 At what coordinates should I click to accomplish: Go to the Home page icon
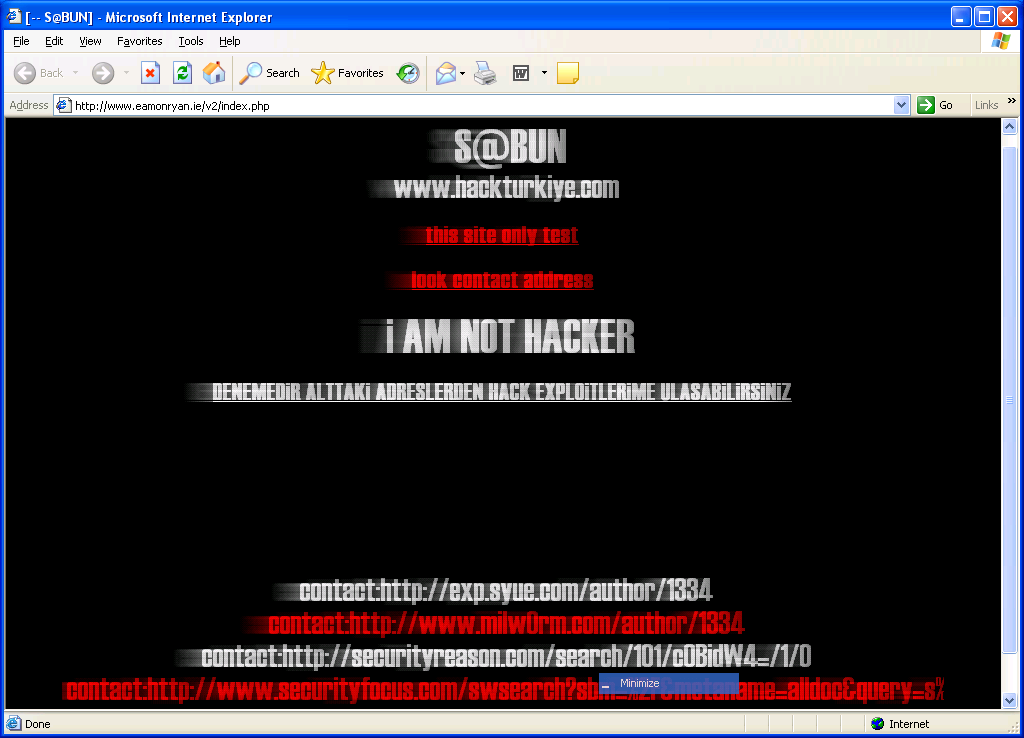[214, 73]
